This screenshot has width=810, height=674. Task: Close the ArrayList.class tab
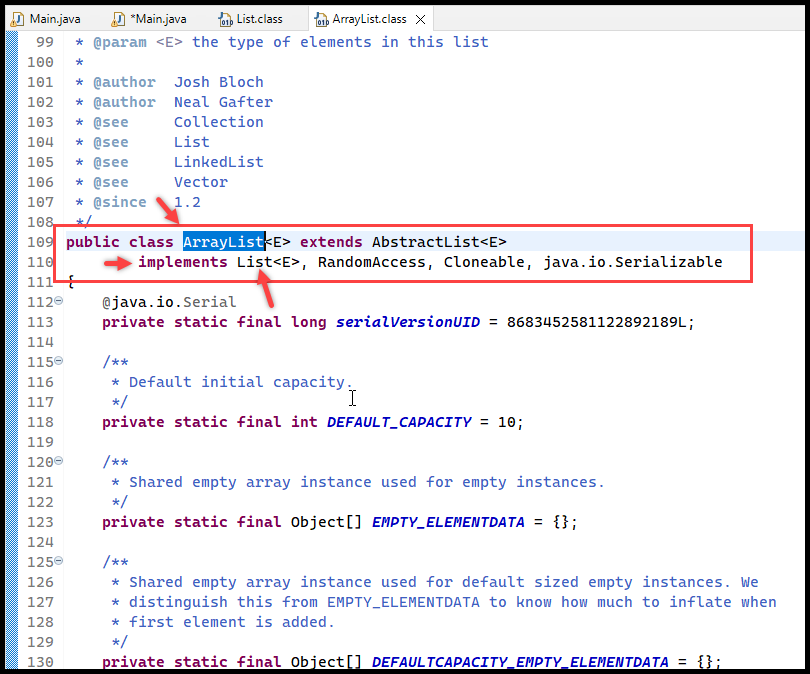(x=419, y=17)
